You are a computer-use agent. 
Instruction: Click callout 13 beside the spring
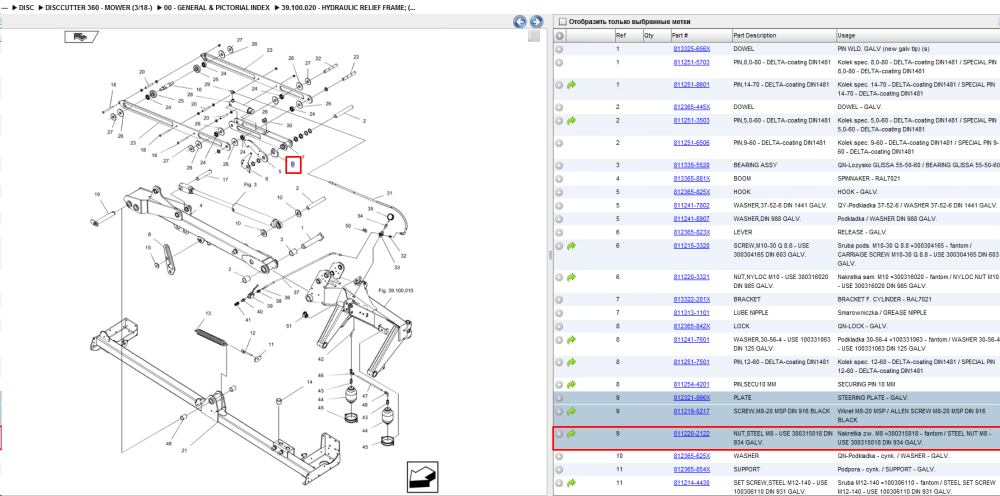[207, 314]
